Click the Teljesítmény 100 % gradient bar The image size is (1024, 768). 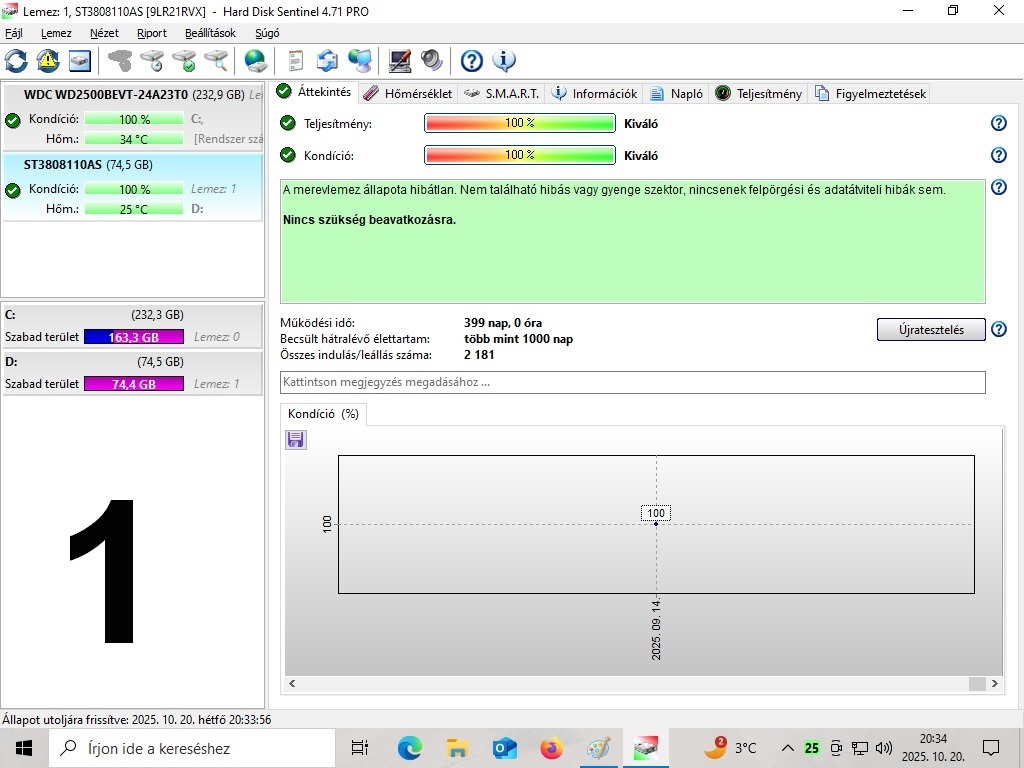tap(520, 123)
